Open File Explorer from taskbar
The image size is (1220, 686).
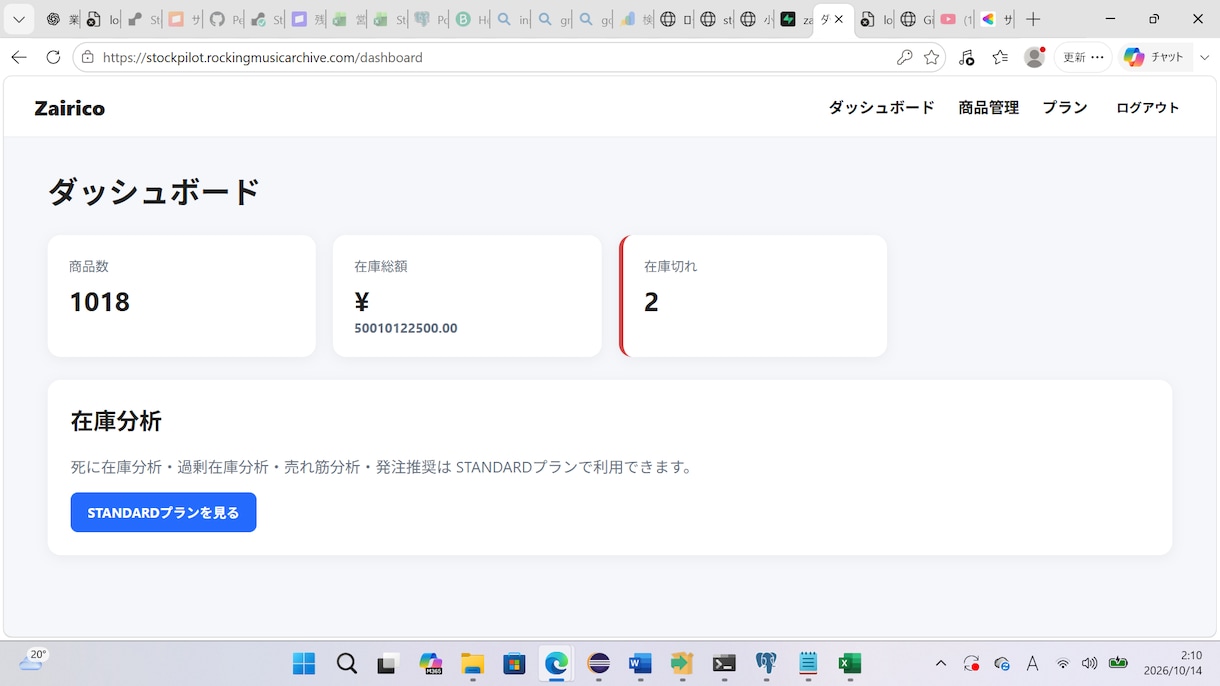coord(472,663)
